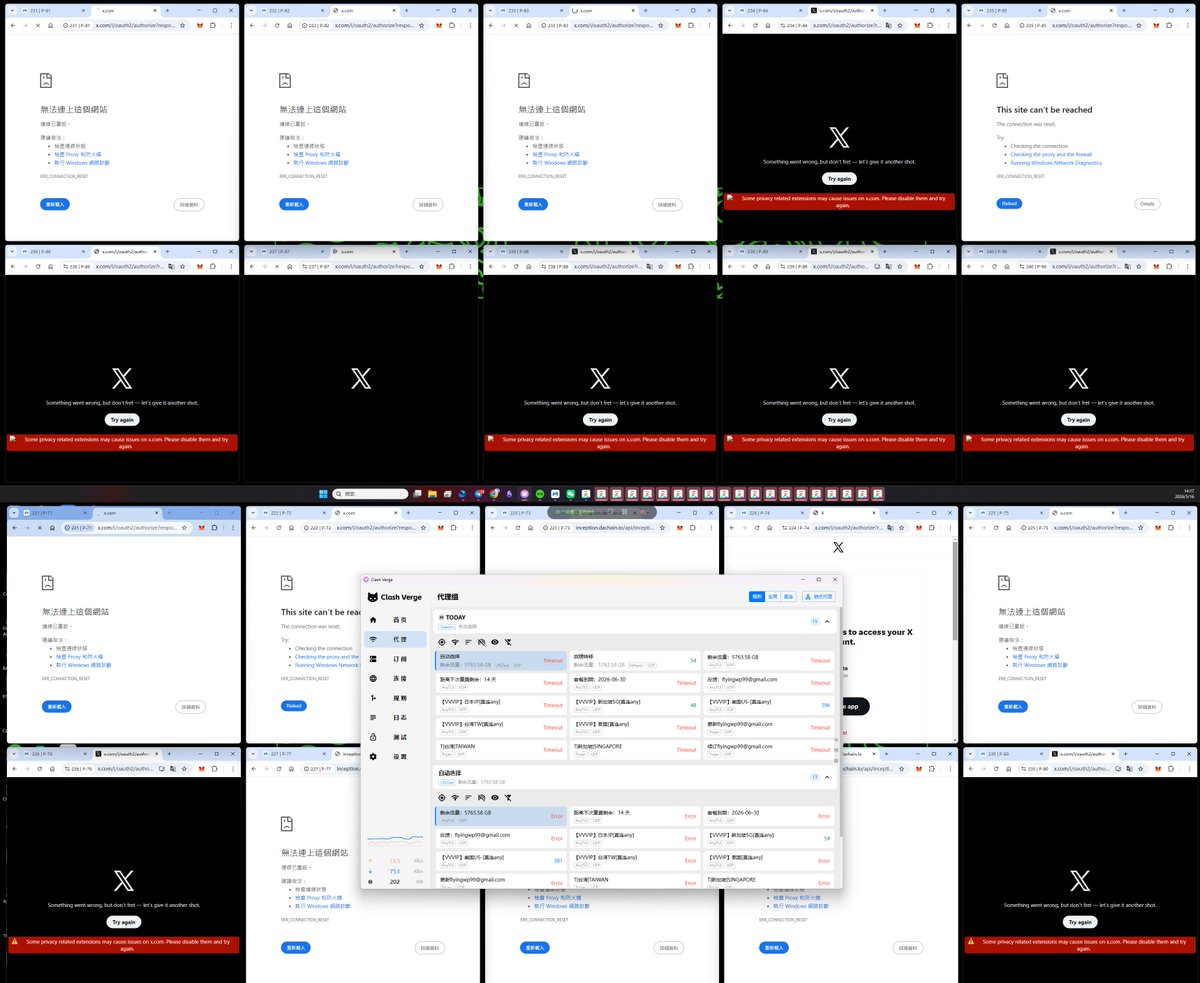Open MetaMask fox extension in window 233 | P-83
This screenshot has width=1200, height=983.
(679, 25)
